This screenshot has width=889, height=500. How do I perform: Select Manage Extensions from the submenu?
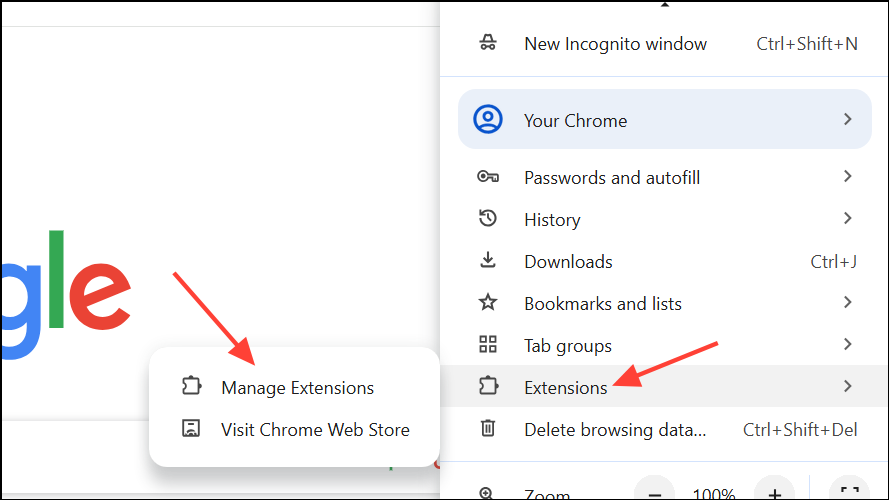[x=297, y=387]
